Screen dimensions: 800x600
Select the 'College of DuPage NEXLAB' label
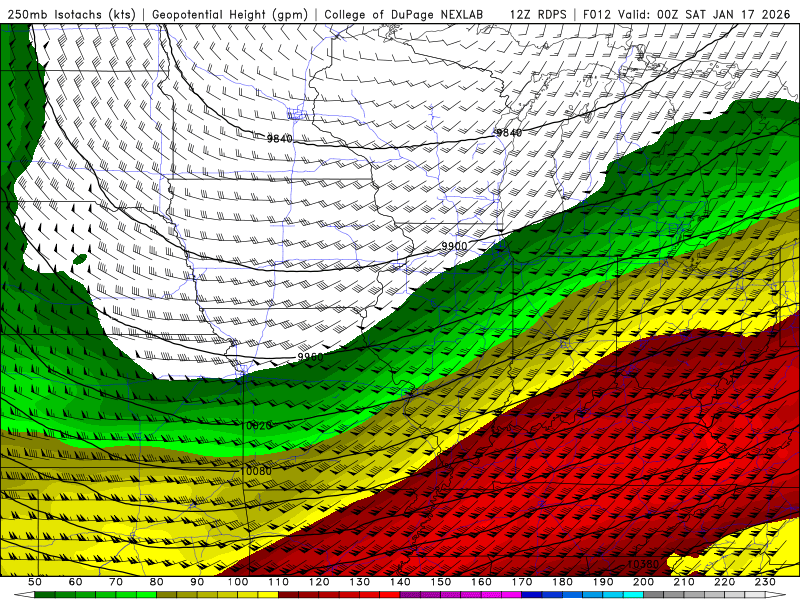tap(404, 15)
